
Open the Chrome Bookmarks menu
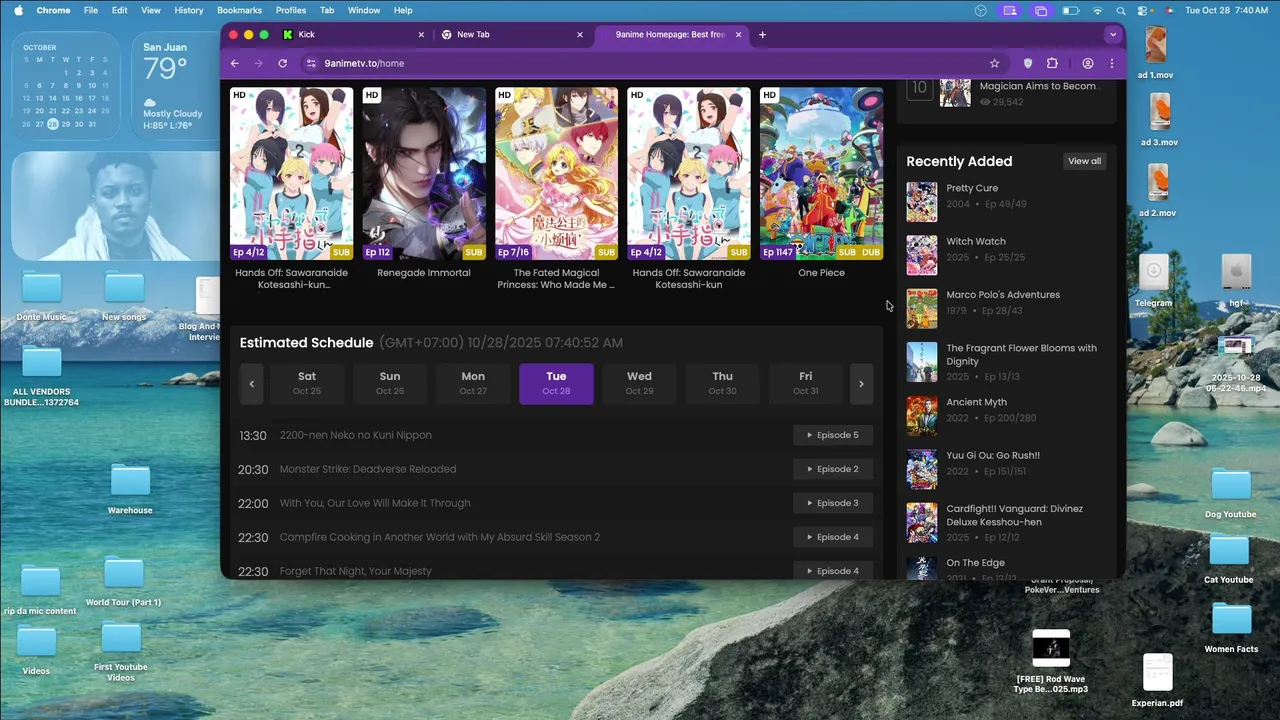(239, 10)
